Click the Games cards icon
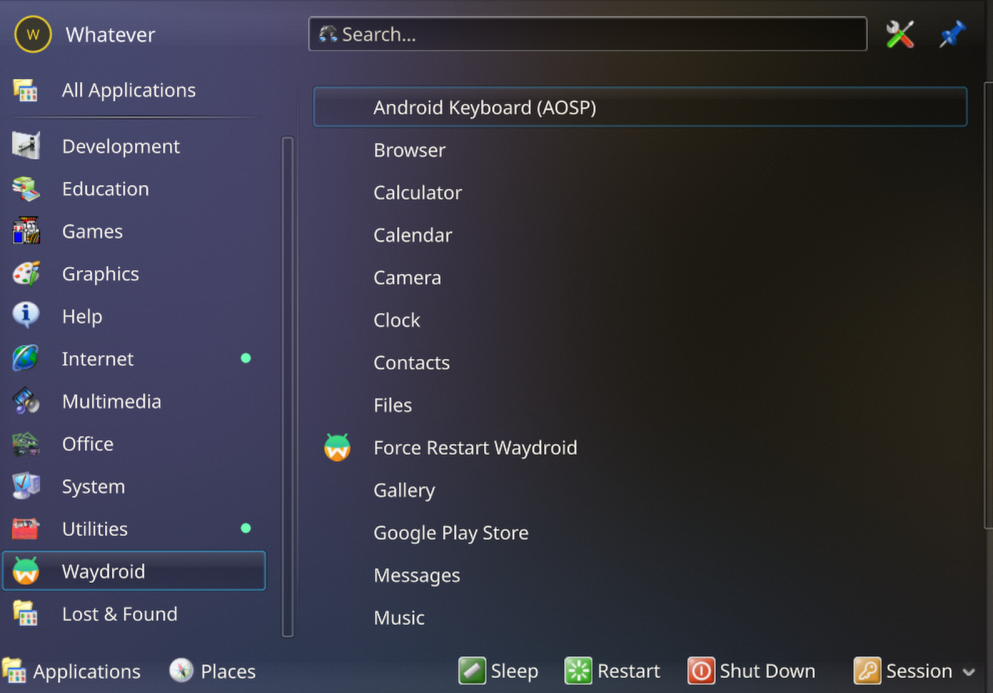This screenshot has height=693, width=993. pos(25,231)
